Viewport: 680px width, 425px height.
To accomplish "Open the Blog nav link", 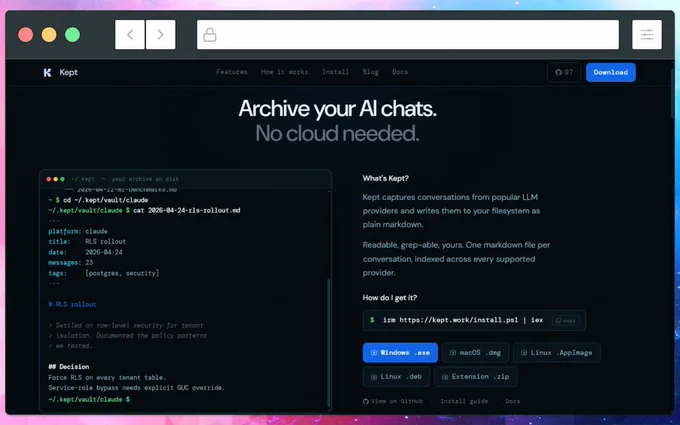I will [370, 72].
